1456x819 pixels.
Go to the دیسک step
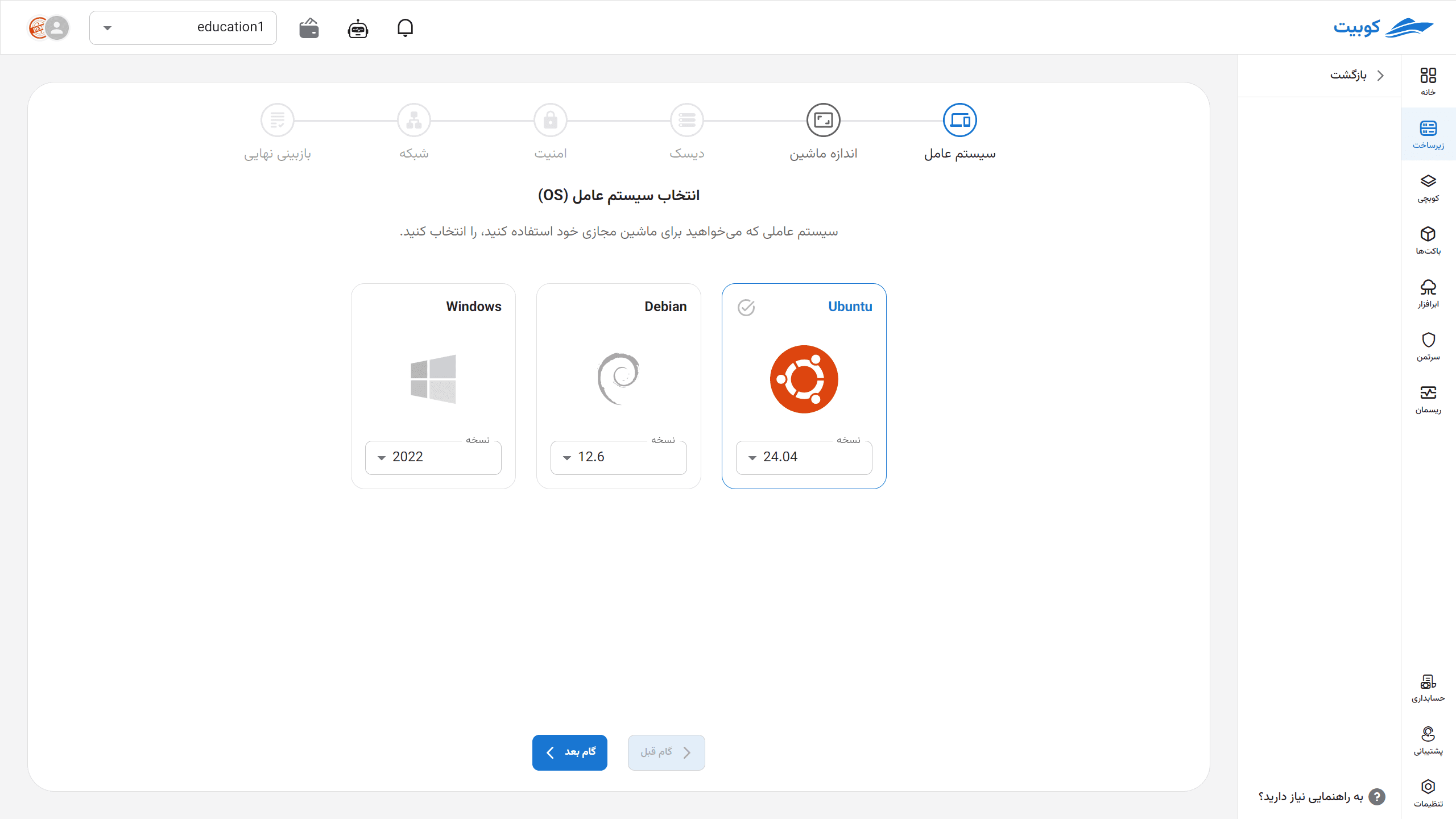[687, 131]
